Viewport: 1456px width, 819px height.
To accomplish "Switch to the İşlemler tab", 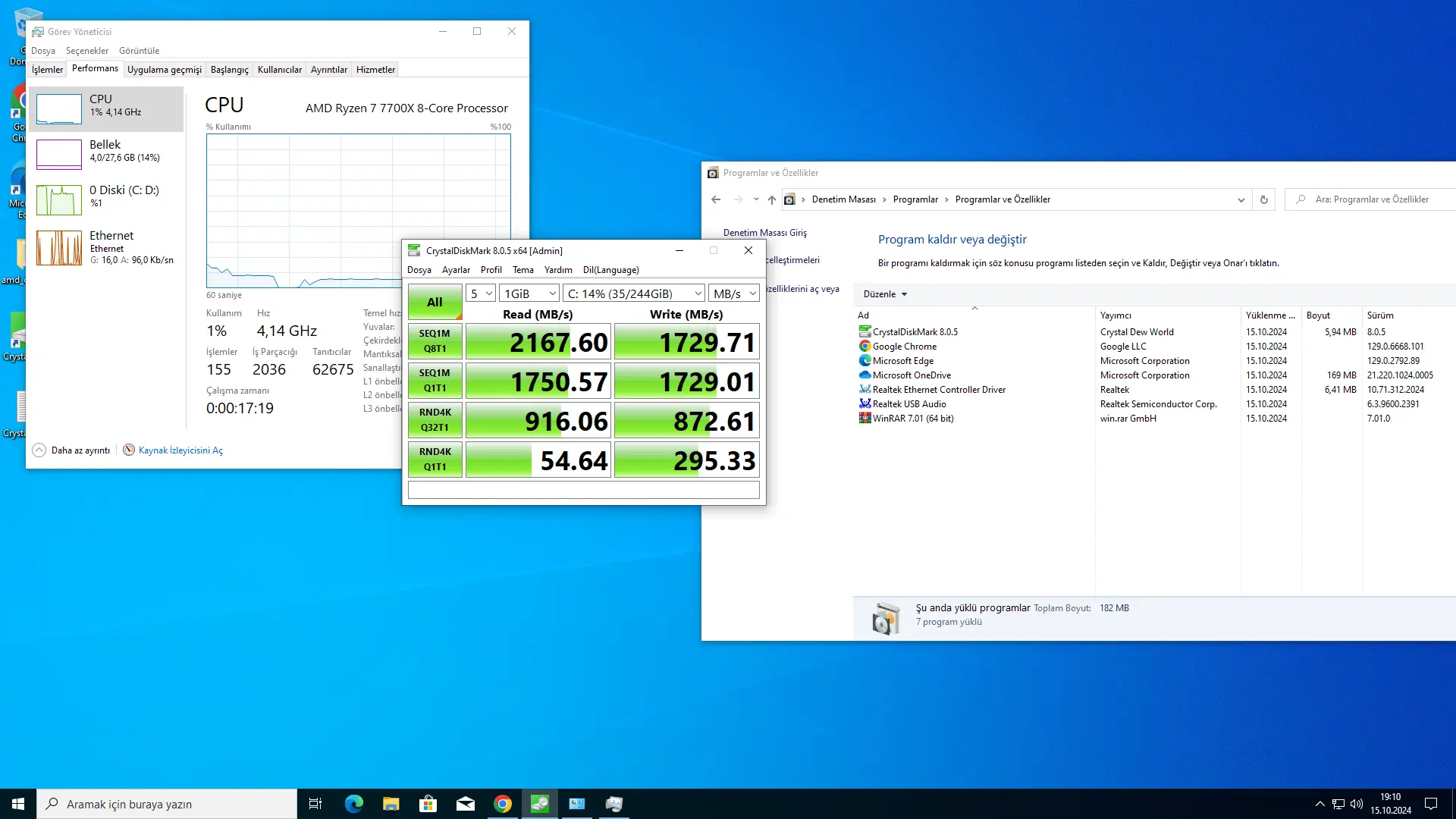I will click(47, 70).
